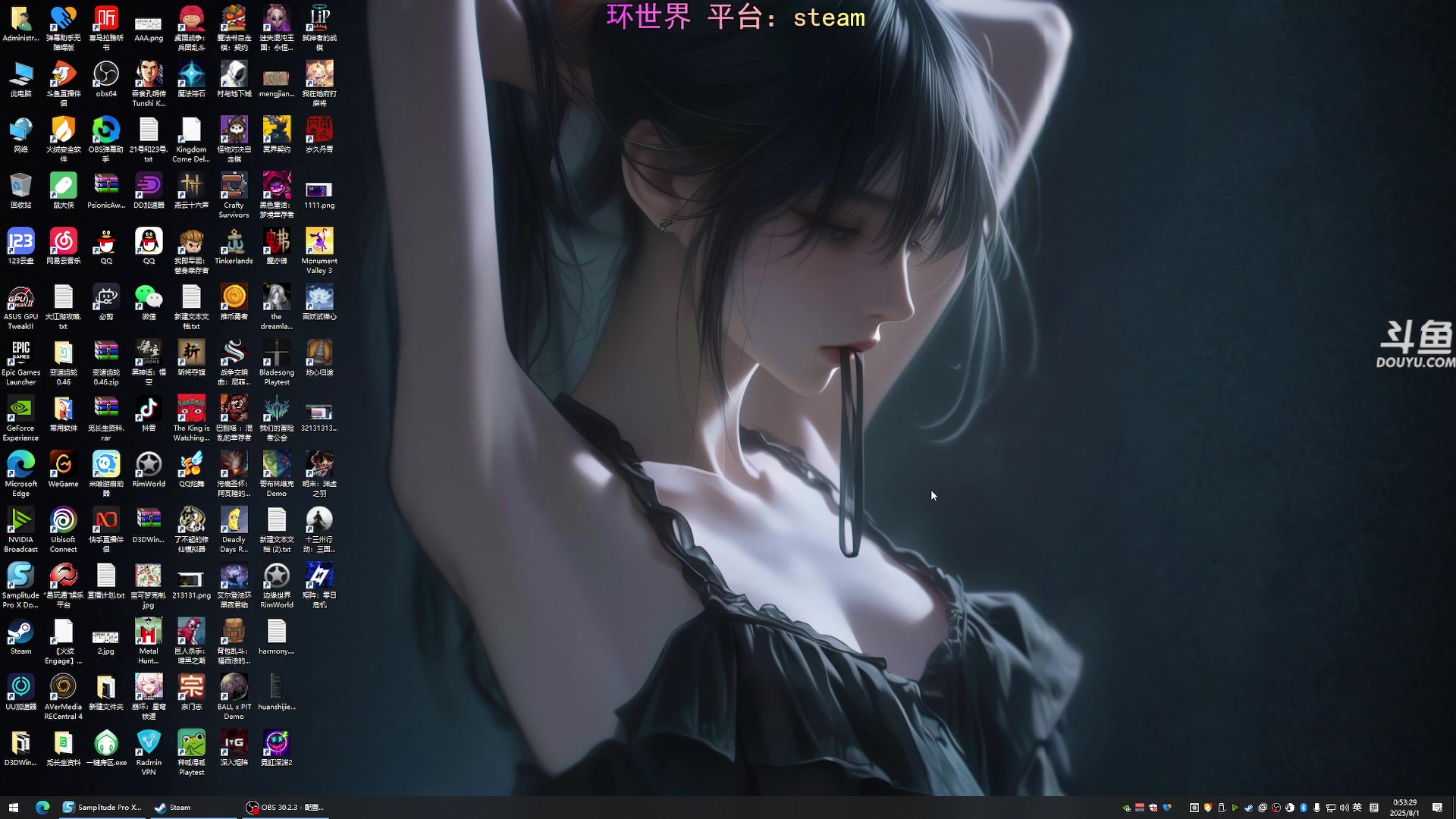Screen dimensions: 1456x819
Task: Launch RimWorld desktop icon
Action: 149,469
